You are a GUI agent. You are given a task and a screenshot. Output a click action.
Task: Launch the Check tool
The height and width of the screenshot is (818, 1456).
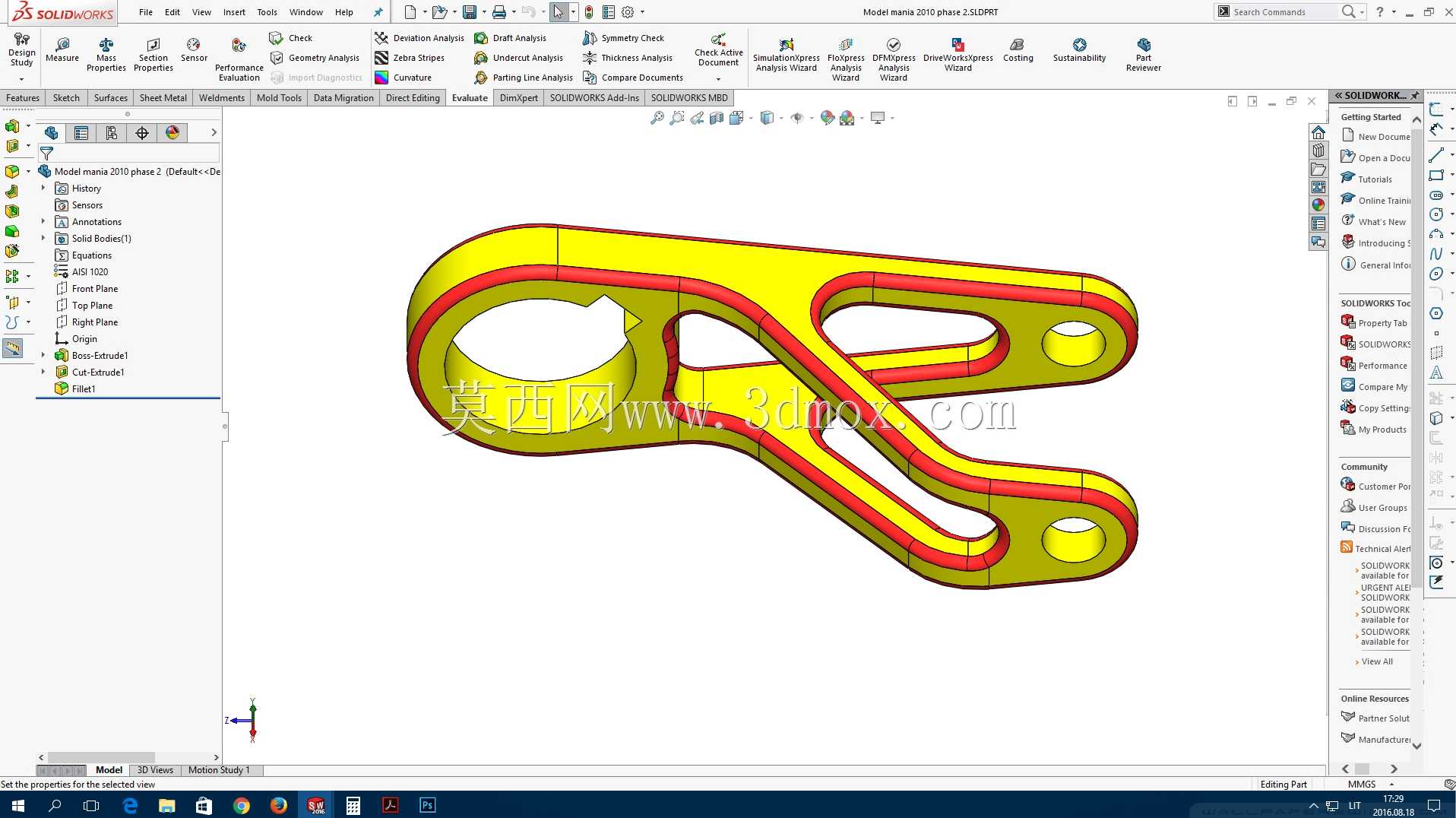tap(291, 38)
